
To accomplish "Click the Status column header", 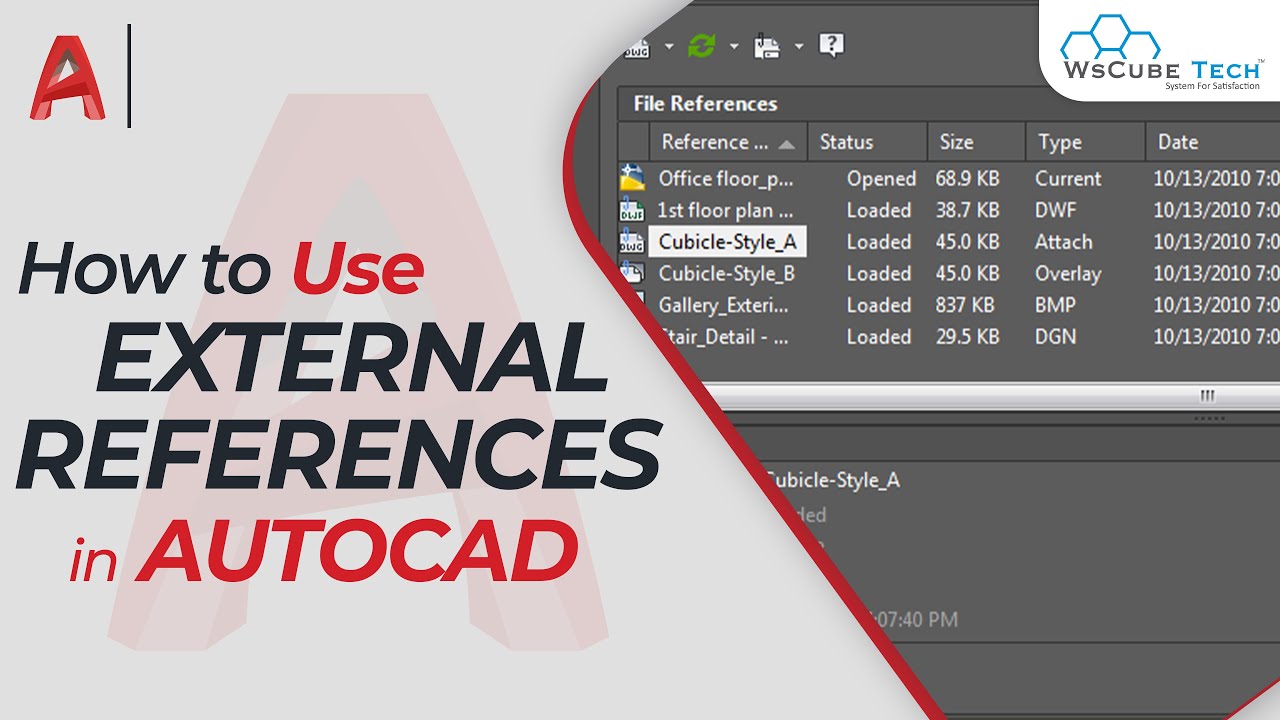I will 867,142.
